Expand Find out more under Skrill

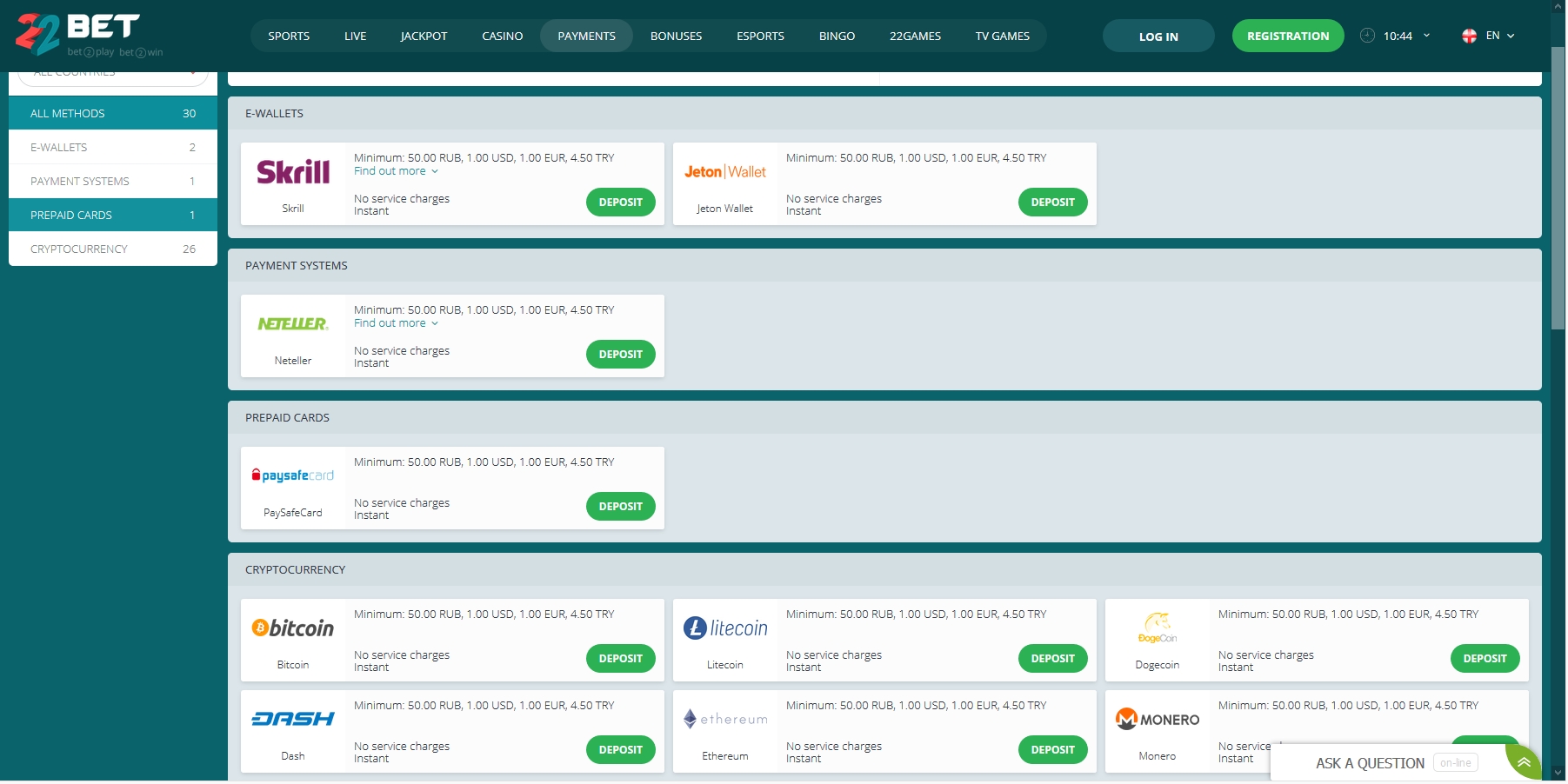(x=396, y=171)
